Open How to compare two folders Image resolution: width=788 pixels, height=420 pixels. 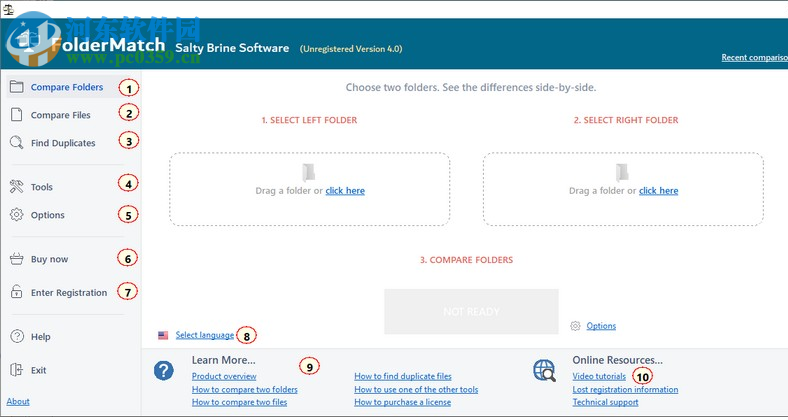tap(245, 389)
